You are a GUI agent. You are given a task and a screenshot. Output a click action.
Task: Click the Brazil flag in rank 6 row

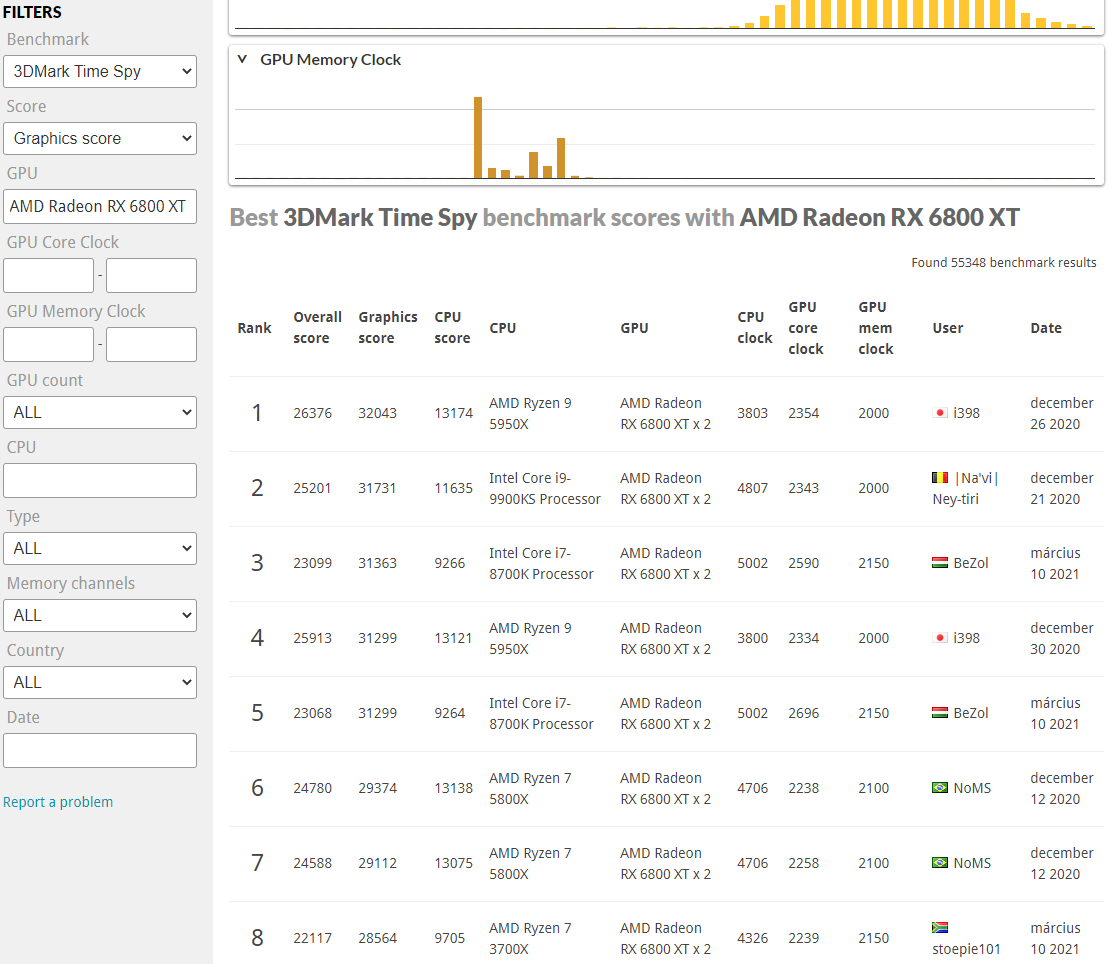(x=940, y=788)
